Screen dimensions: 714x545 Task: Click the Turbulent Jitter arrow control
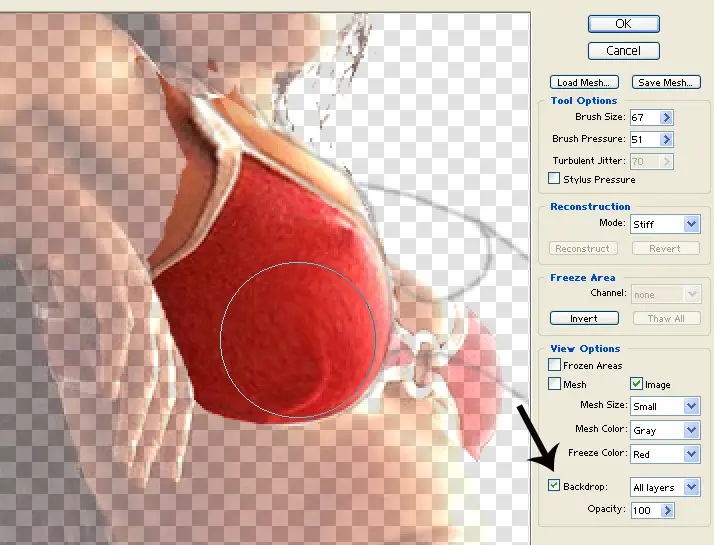pos(667,161)
